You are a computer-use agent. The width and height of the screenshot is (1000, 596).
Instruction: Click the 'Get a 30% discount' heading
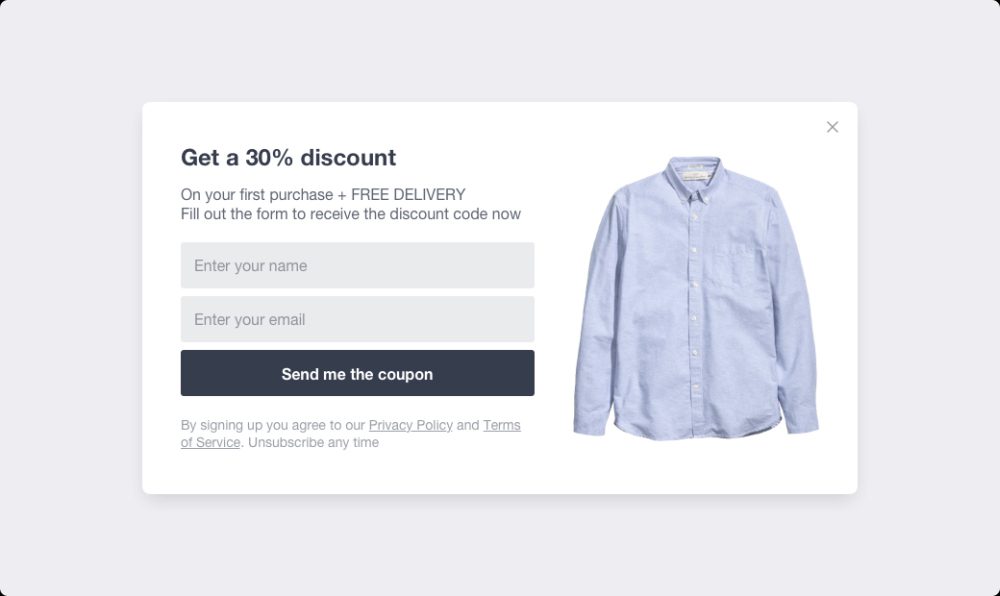pos(288,158)
